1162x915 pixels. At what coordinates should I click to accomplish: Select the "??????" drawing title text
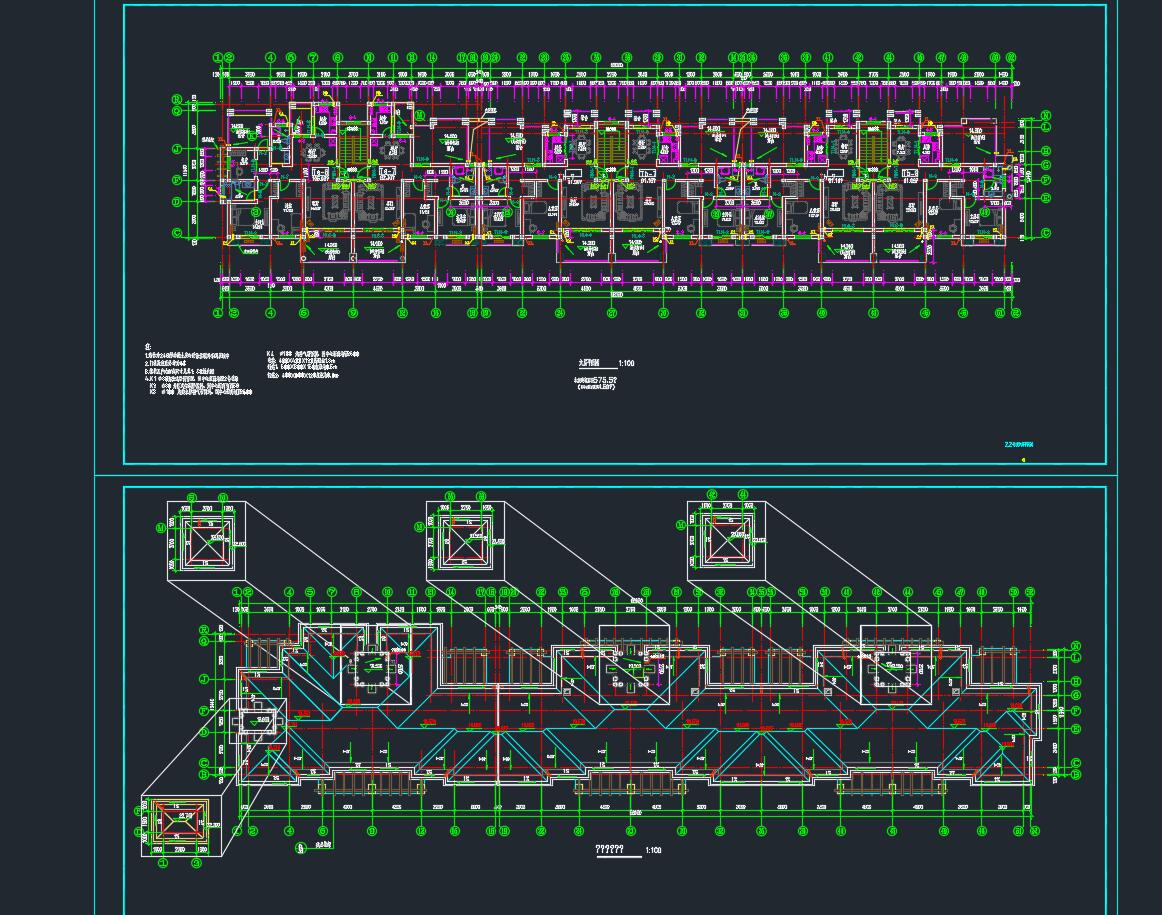click(610, 849)
